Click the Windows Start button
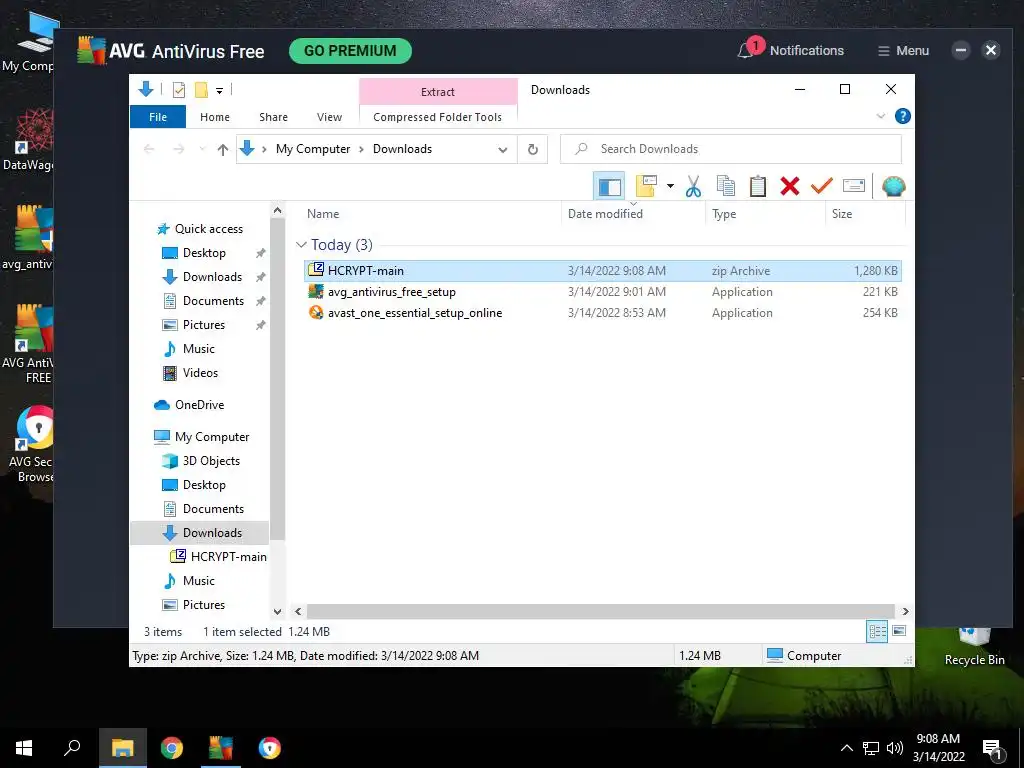The image size is (1024, 768). point(24,748)
